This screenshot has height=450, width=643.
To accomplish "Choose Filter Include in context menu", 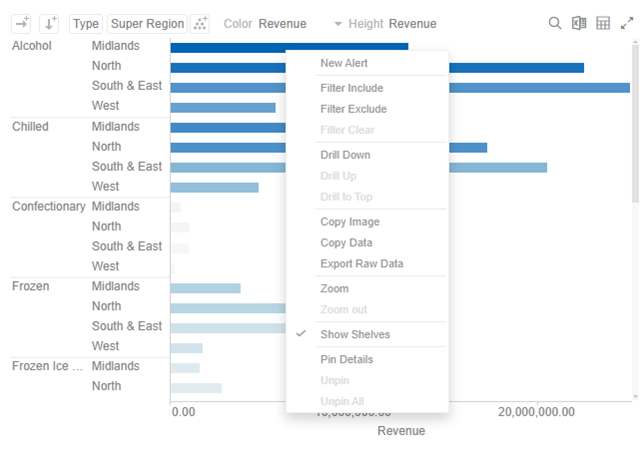I will pos(351,88).
